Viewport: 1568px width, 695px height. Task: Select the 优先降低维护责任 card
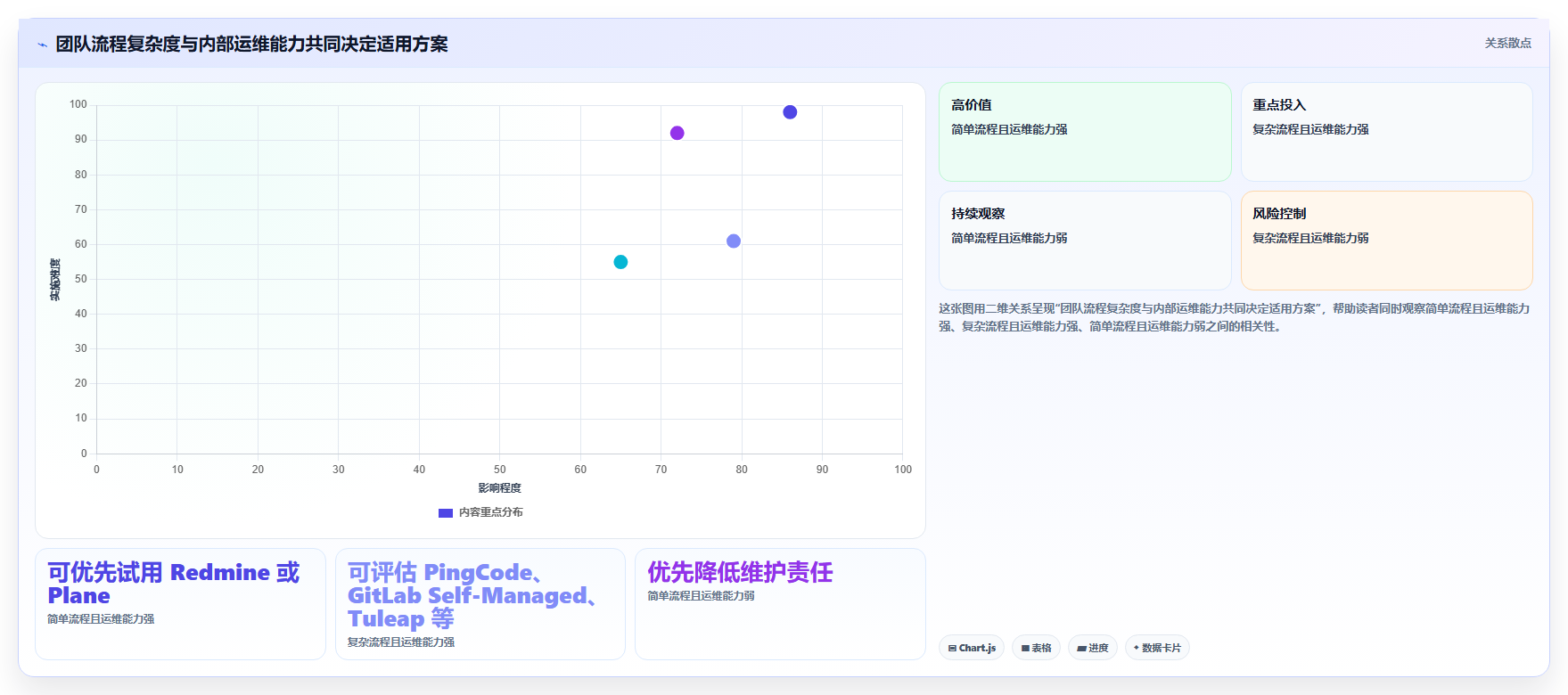tap(780, 604)
